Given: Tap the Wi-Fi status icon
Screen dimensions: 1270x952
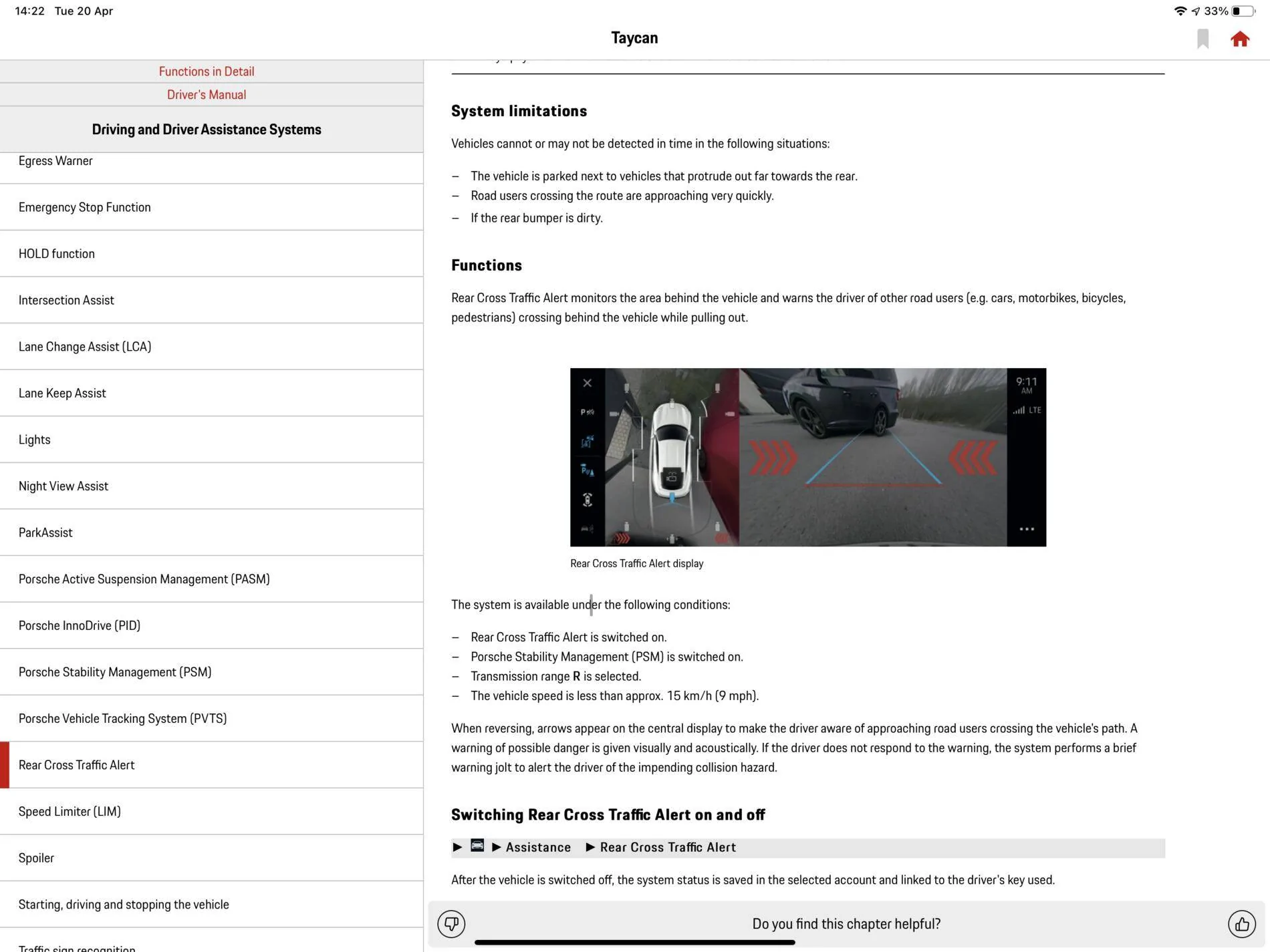Looking at the screenshot, I should tap(1180, 11).
